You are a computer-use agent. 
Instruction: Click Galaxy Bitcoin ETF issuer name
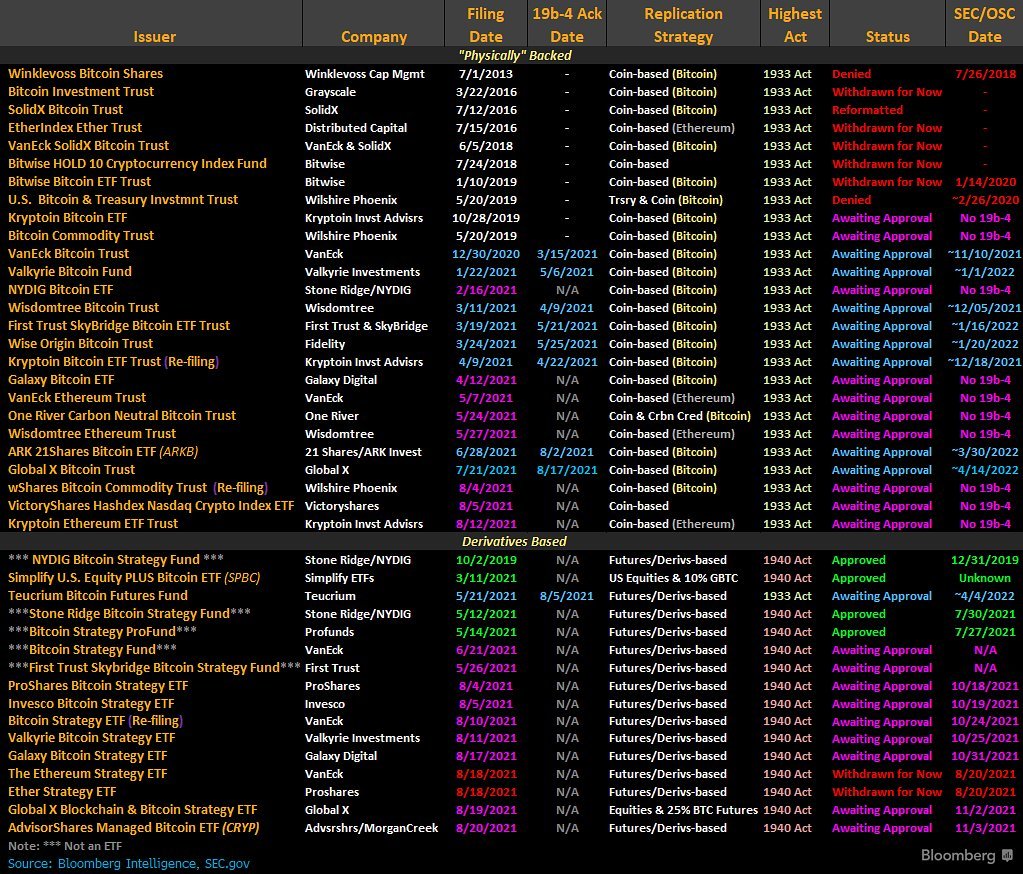coord(61,380)
